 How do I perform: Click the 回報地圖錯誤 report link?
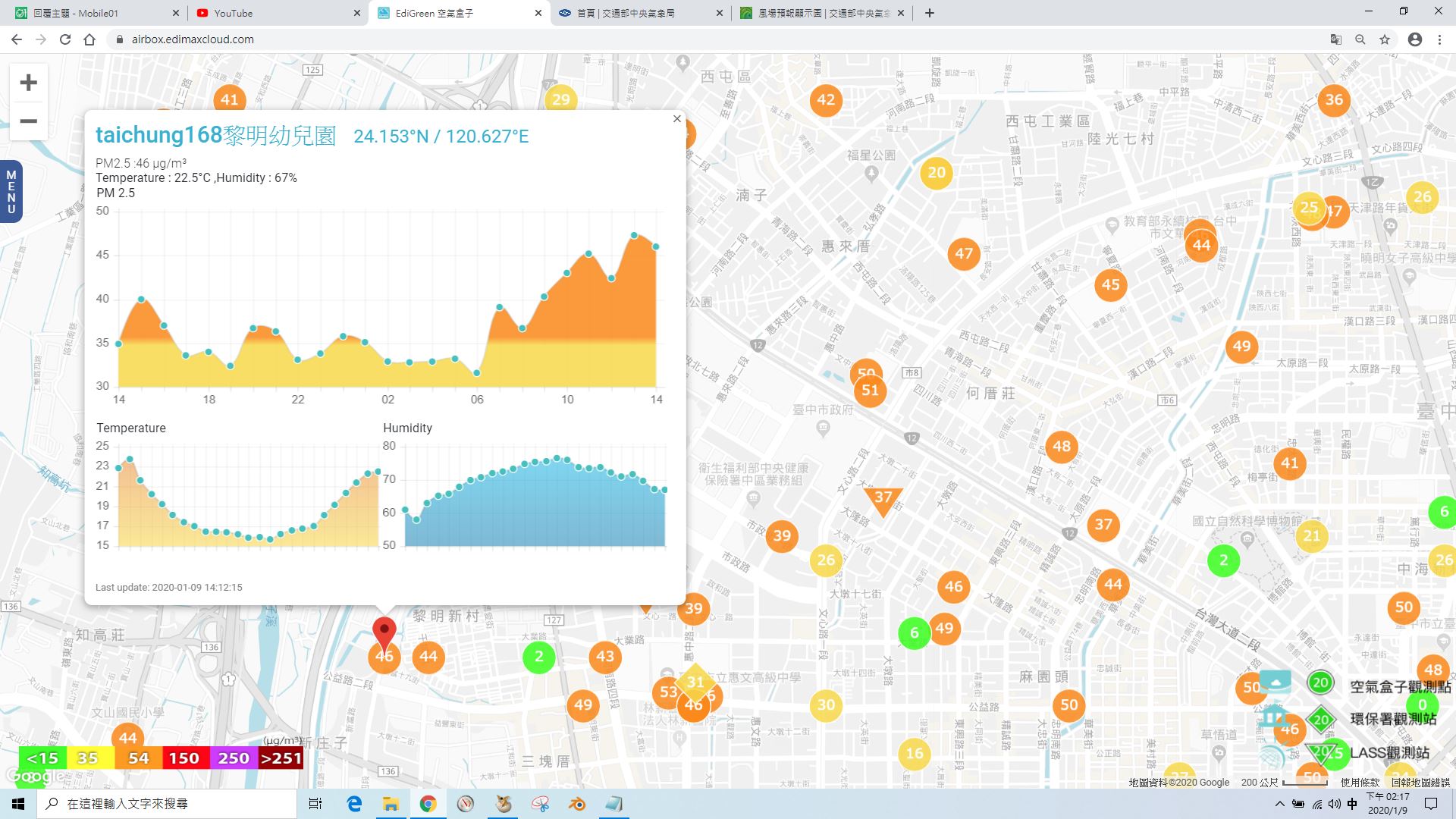(x=1420, y=782)
